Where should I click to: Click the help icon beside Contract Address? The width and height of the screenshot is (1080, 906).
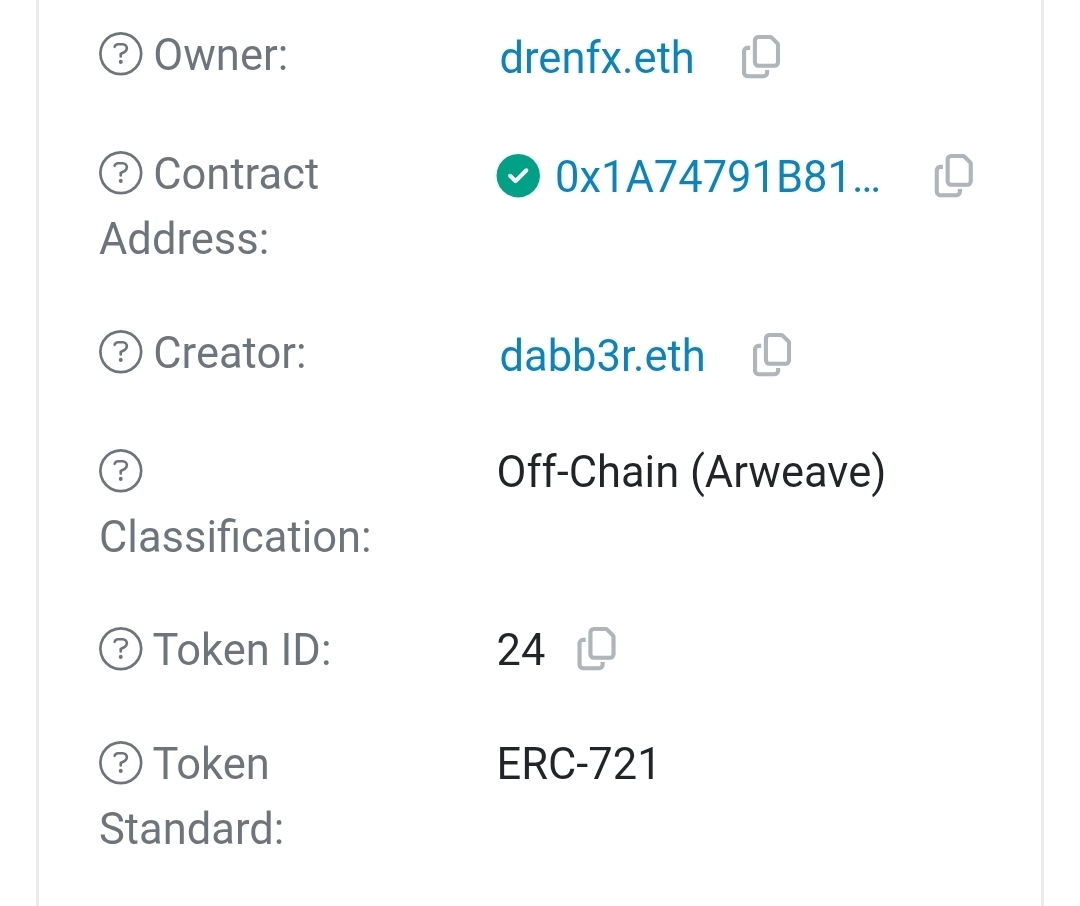pyautogui.click(x=121, y=175)
